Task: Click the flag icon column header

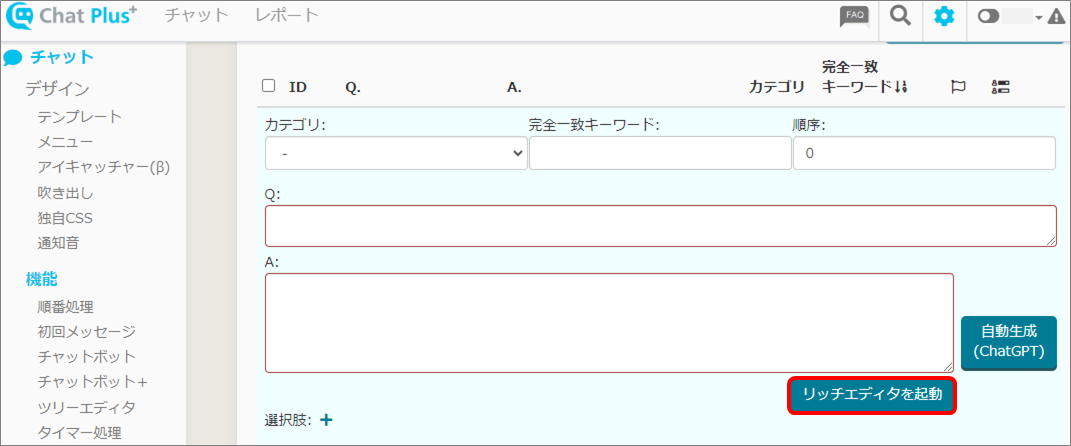Action: click(957, 87)
